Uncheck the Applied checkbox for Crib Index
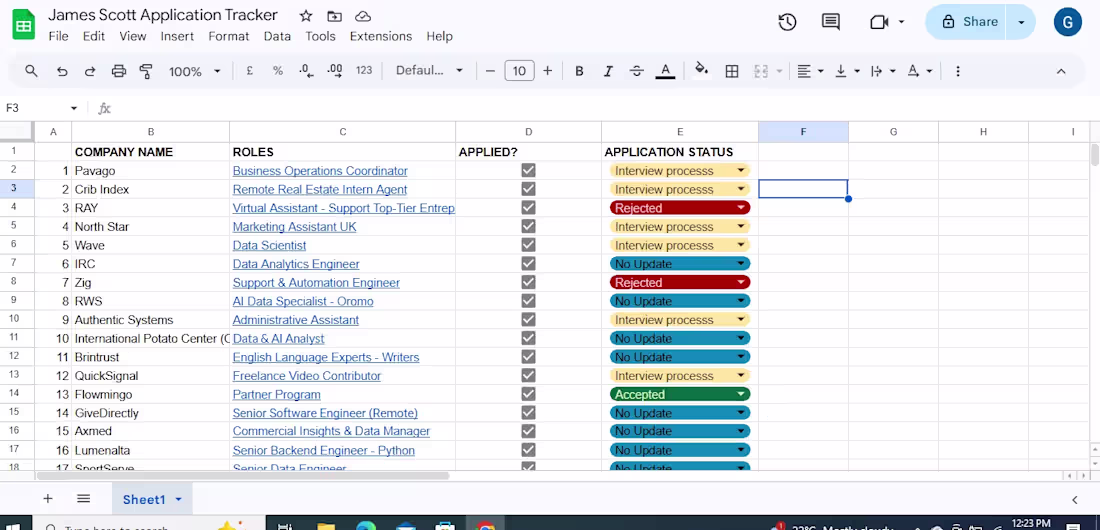Image resolution: width=1100 pixels, height=530 pixels. coord(528,189)
